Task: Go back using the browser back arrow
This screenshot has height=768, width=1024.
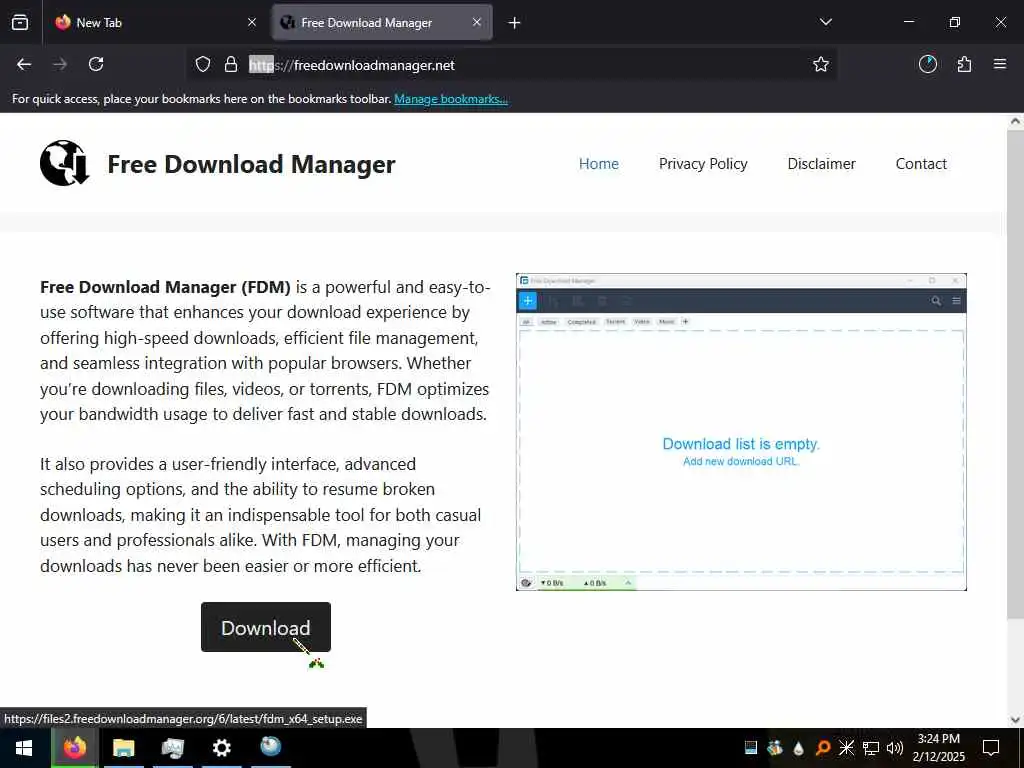Action: tap(24, 64)
